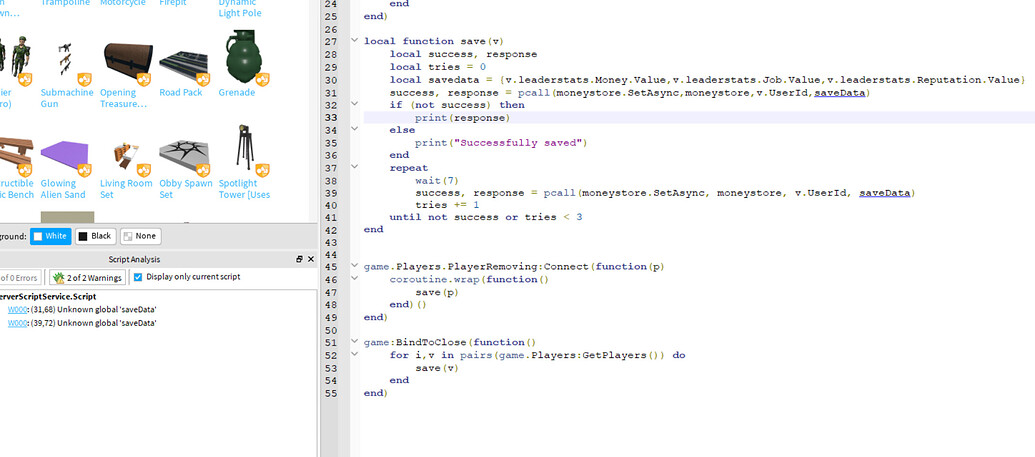Collapse BindToClose function at line 51
Screen dimensions: 1035x457
coord(354,342)
